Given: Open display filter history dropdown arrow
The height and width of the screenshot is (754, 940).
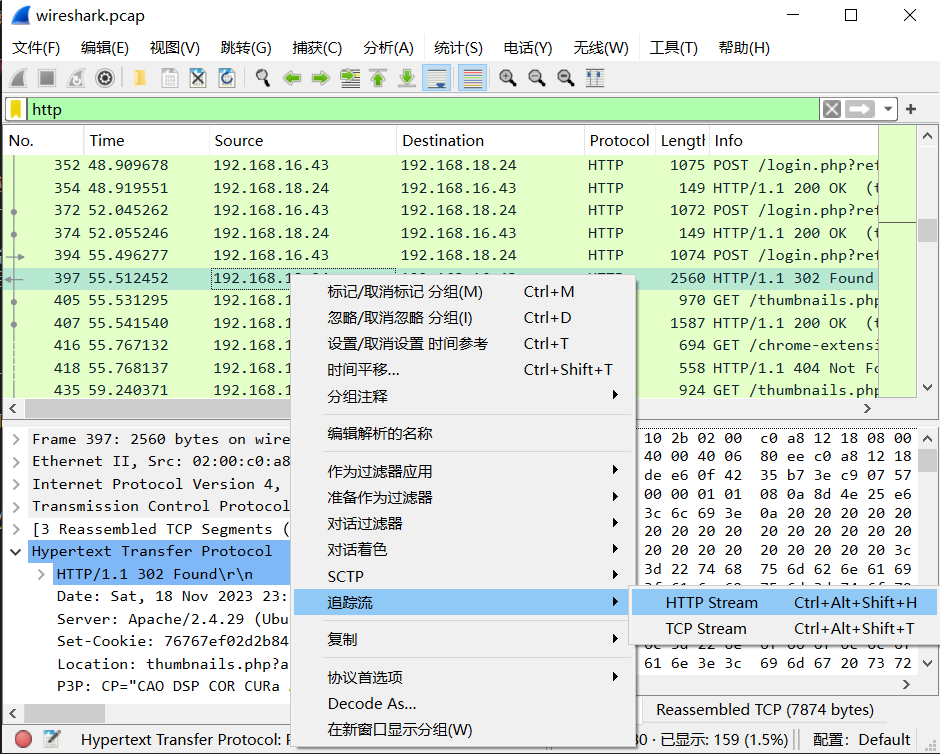Looking at the screenshot, I should click(x=887, y=109).
